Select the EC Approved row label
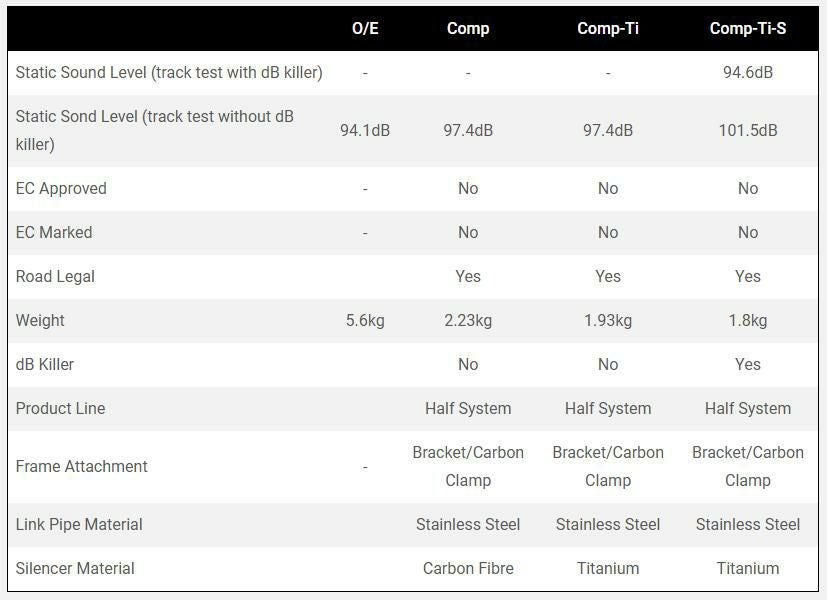Image resolution: width=827 pixels, height=600 pixels. pyautogui.click(x=61, y=188)
